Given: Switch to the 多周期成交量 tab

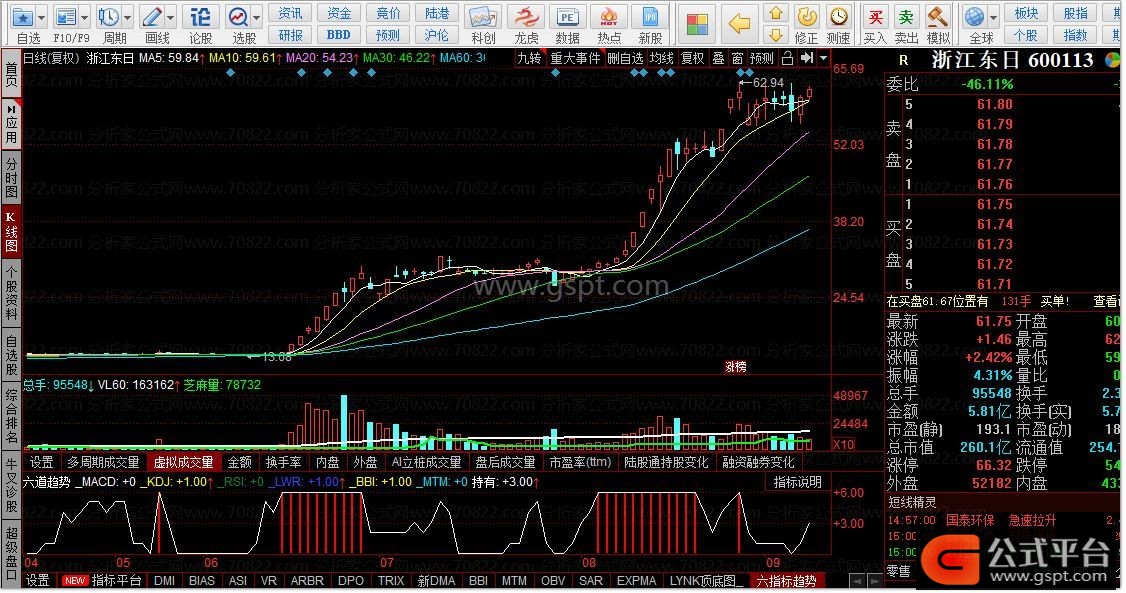Looking at the screenshot, I should pos(103,462).
